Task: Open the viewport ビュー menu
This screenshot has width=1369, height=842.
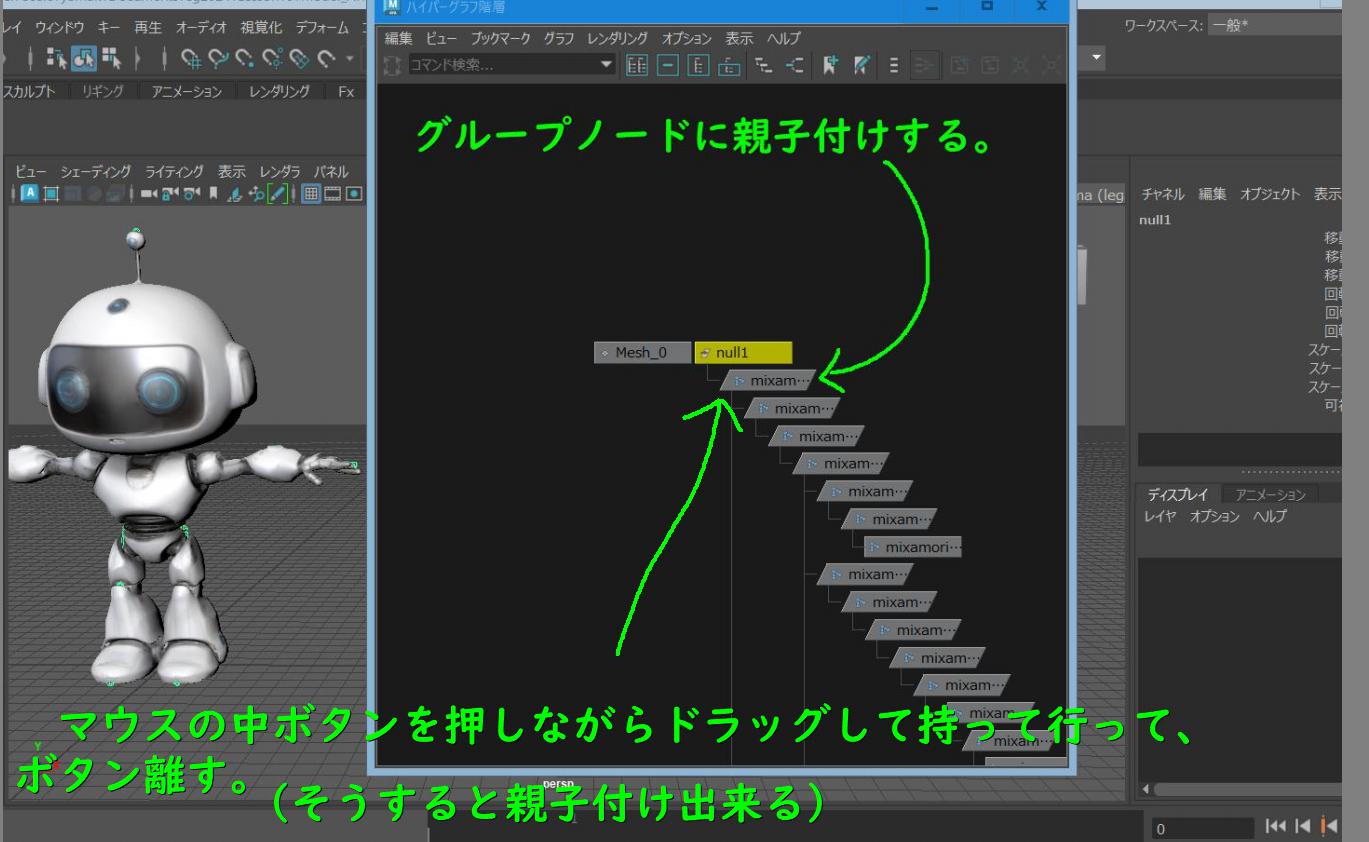Action: tap(31, 172)
